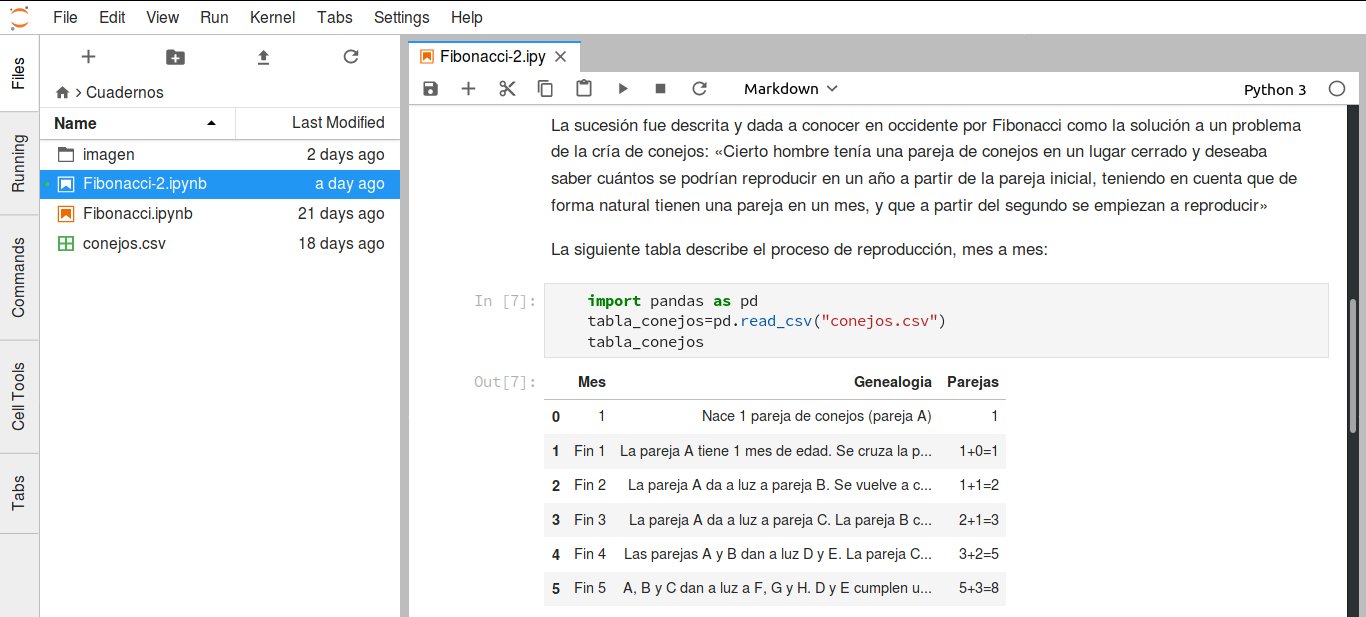Select the Python 3 kernel label

point(1275,89)
